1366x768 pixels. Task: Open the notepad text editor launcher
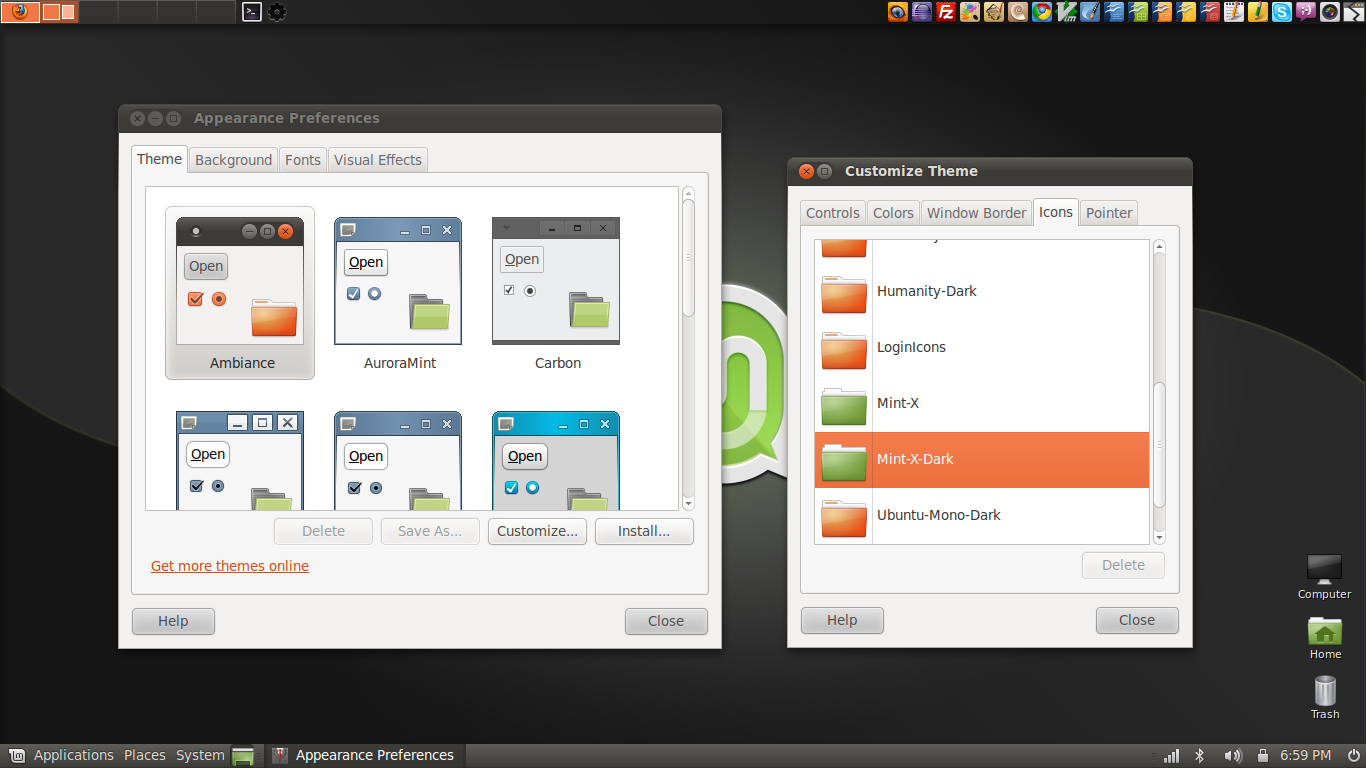1234,12
